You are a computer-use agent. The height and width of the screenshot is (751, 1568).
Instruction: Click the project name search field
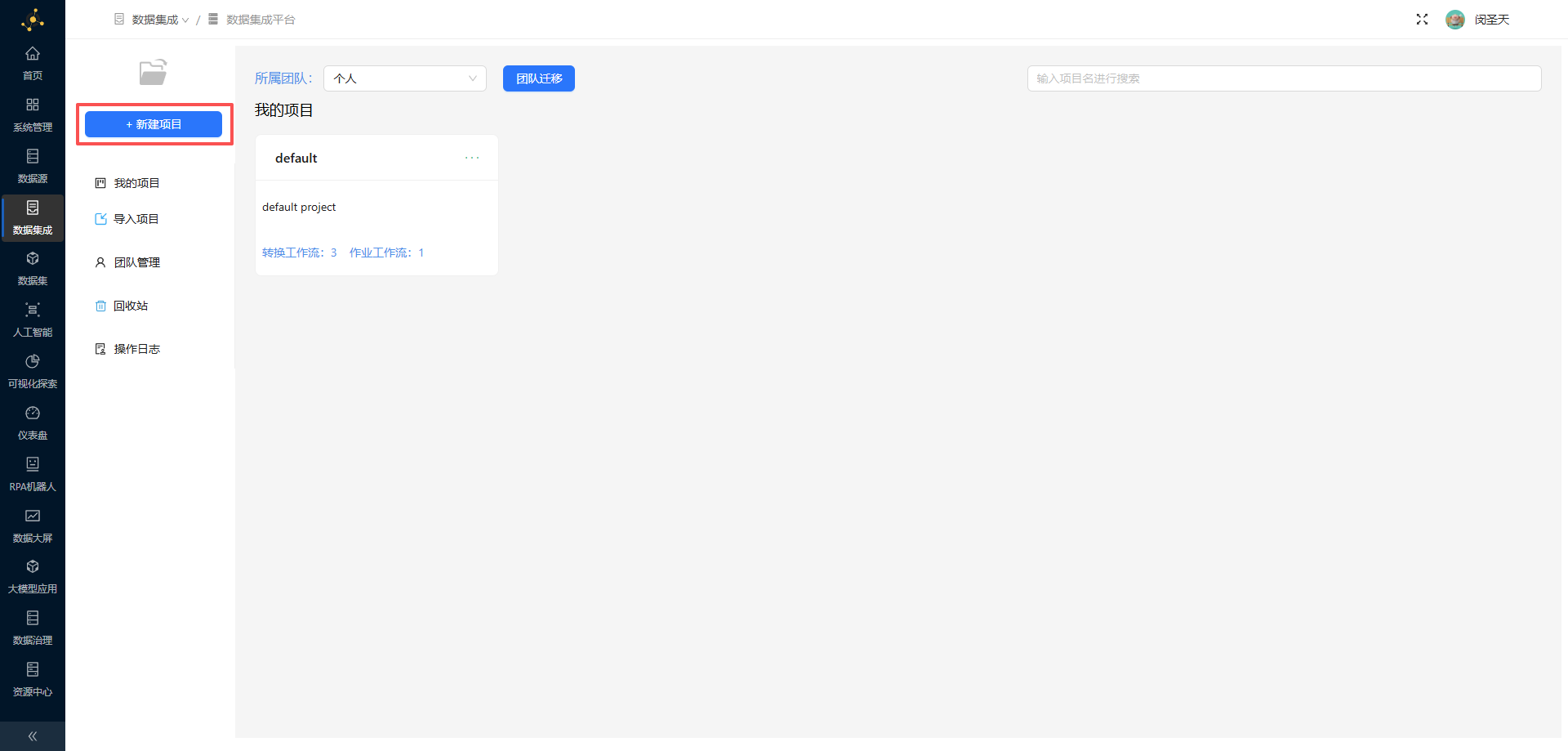tap(1284, 78)
